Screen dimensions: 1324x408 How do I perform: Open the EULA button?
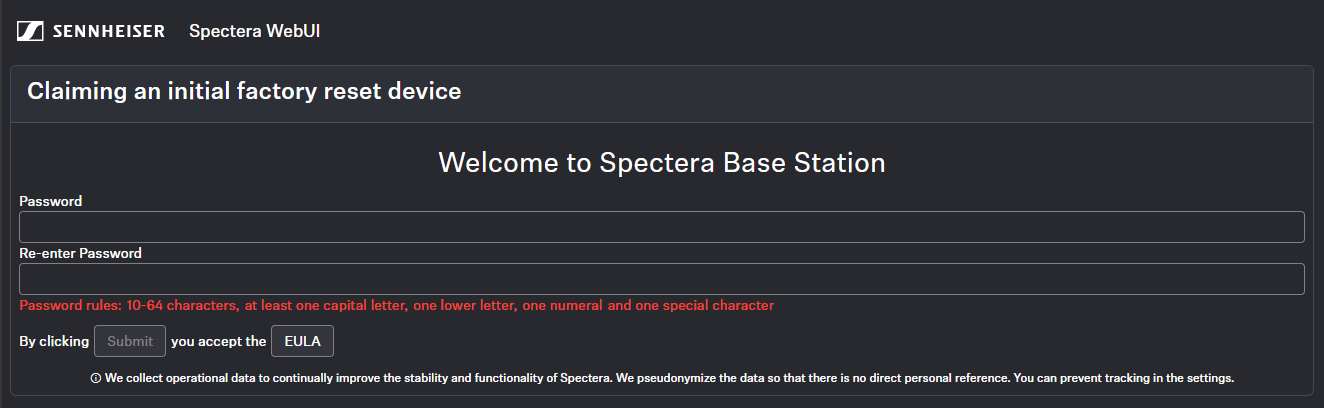[302, 341]
